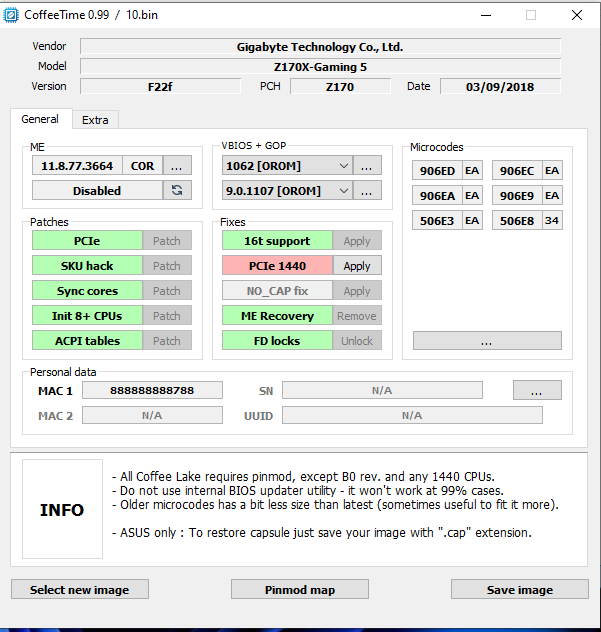Select the 506E3 microcode entry

tap(437, 220)
